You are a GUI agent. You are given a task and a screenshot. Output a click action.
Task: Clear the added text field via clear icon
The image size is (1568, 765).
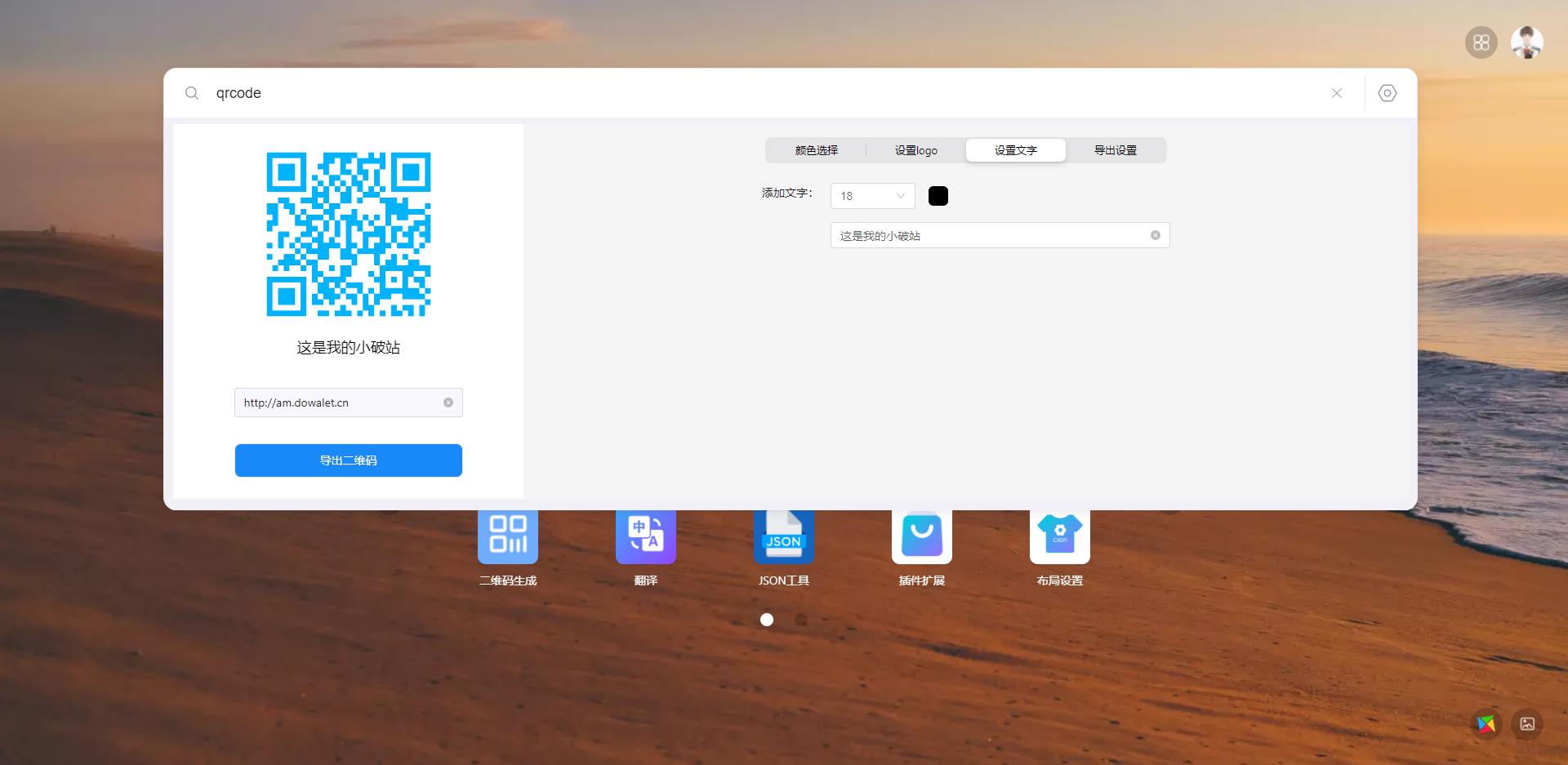tap(1156, 235)
